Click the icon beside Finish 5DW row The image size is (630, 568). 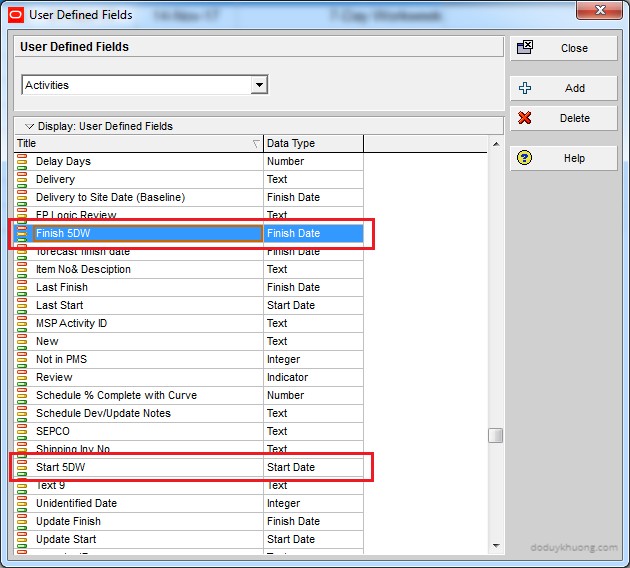point(22,233)
